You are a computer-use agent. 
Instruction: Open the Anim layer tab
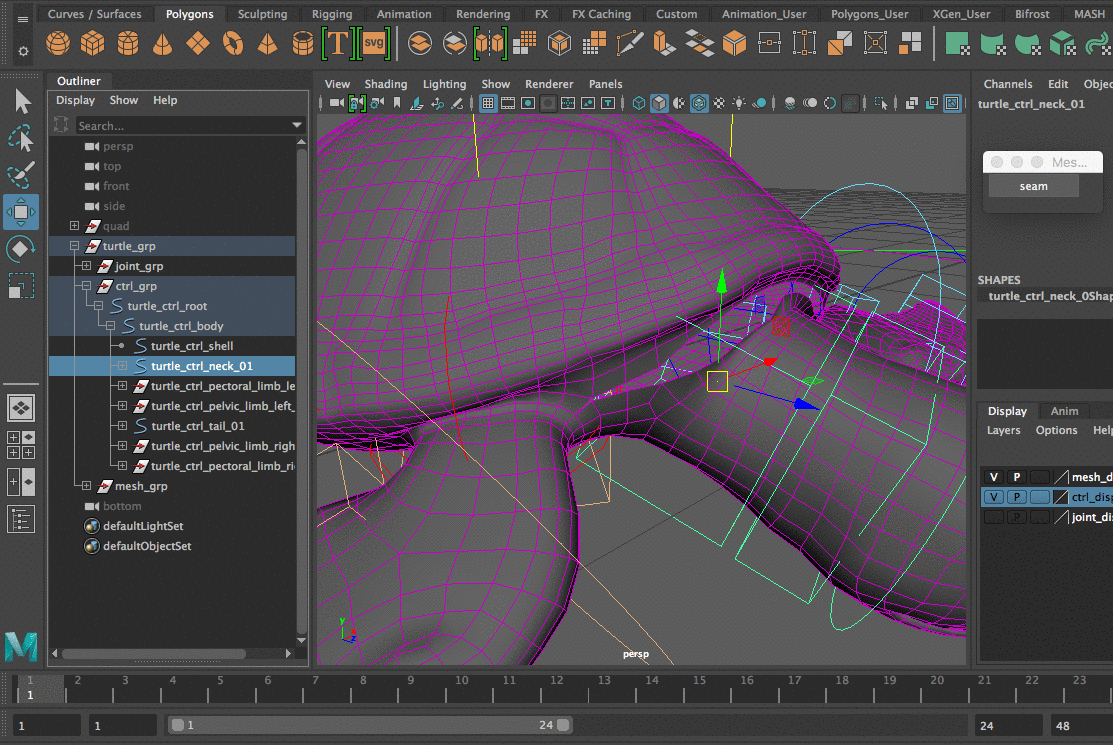[1064, 411]
